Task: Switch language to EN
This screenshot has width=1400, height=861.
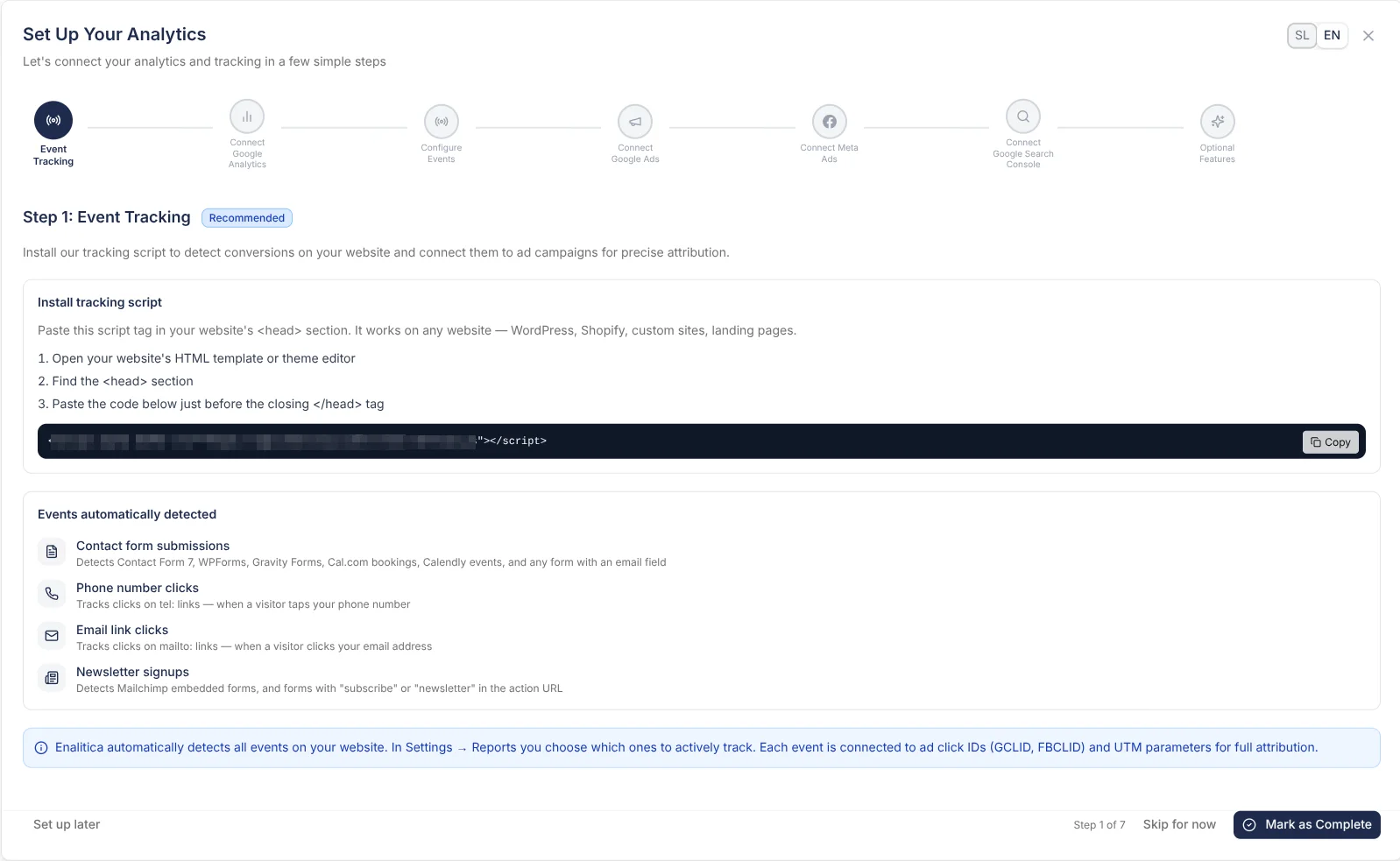Action: pyautogui.click(x=1332, y=36)
